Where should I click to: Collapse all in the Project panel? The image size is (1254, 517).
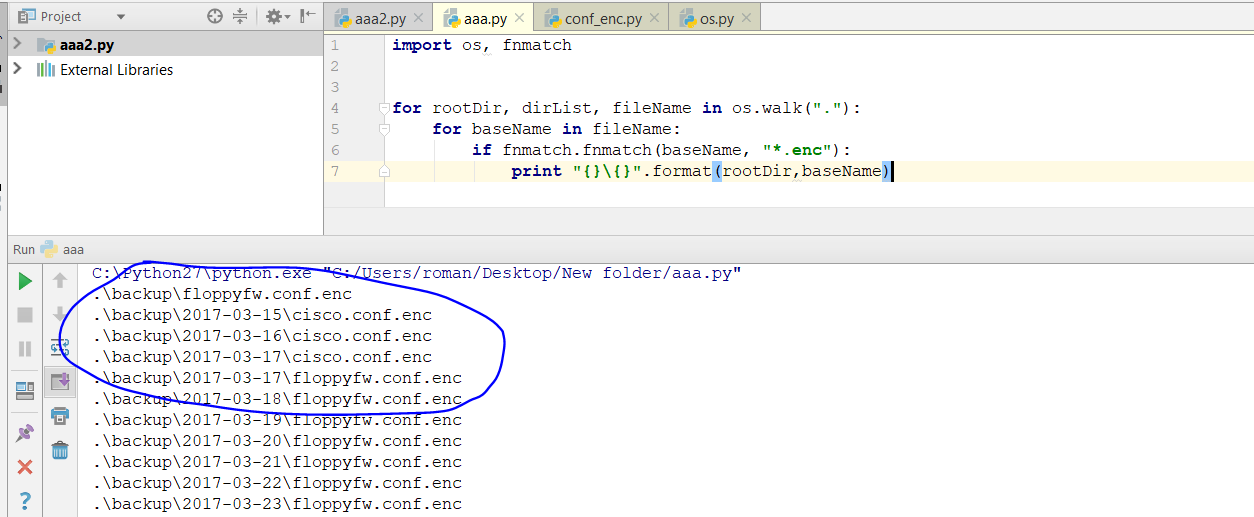click(x=240, y=17)
